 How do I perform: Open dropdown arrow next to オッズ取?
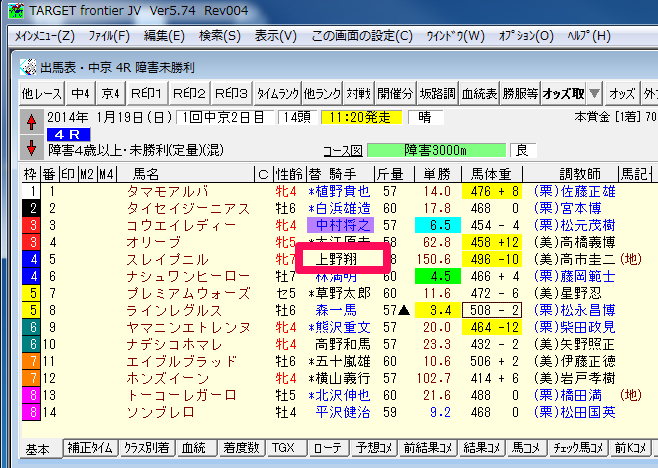point(594,93)
